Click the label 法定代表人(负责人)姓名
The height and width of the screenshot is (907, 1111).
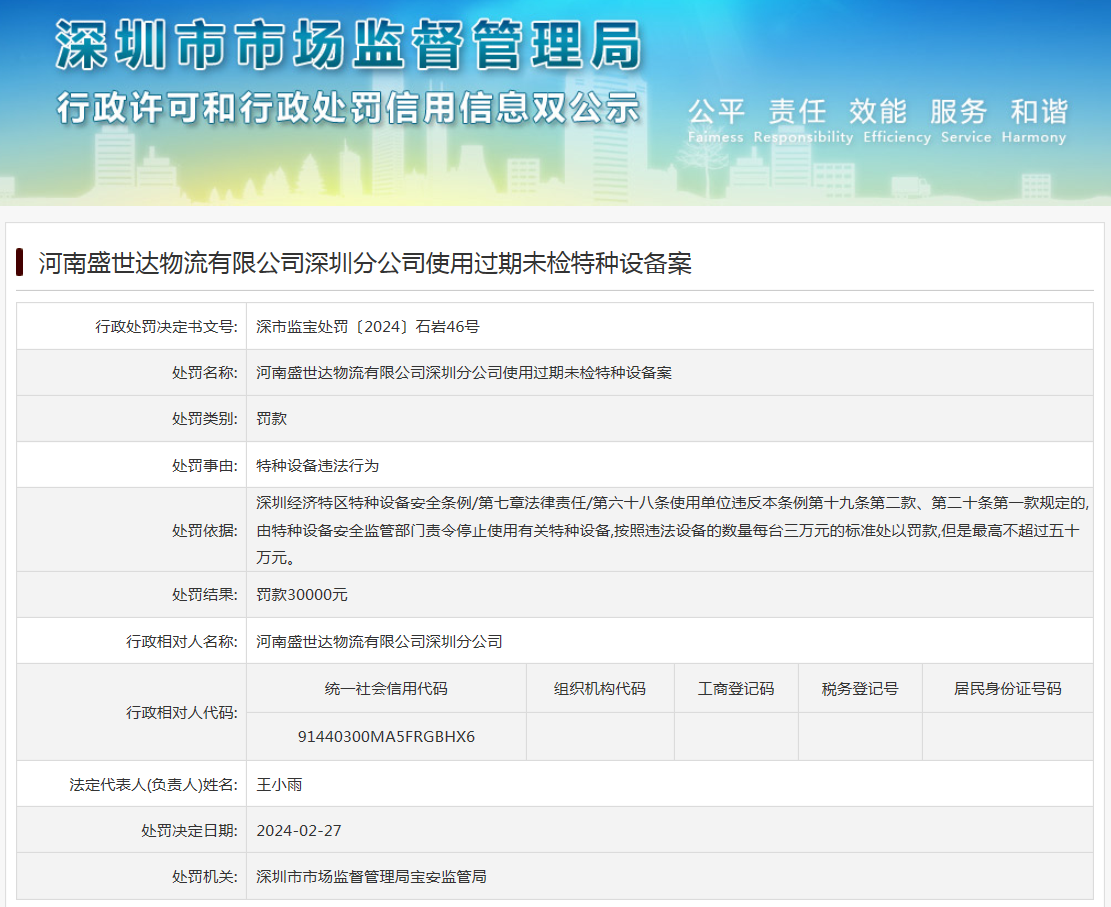pos(154,784)
